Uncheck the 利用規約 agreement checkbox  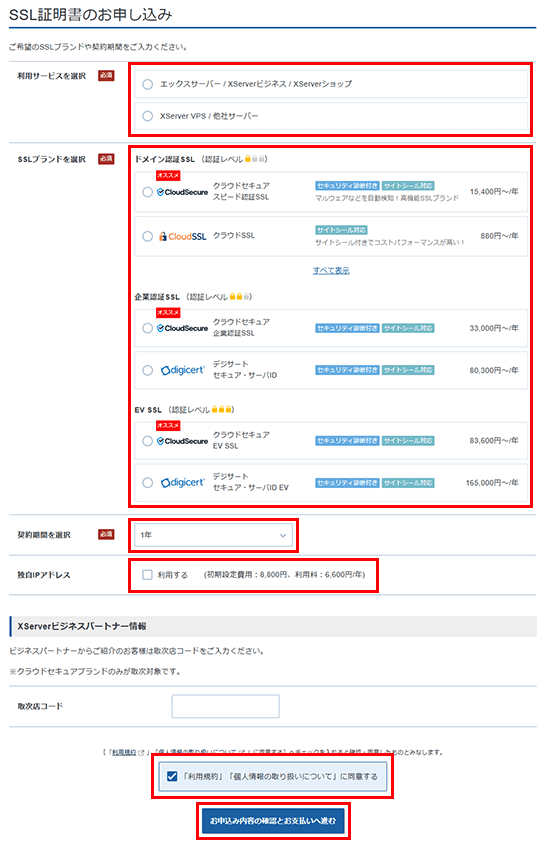tap(172, 776)
